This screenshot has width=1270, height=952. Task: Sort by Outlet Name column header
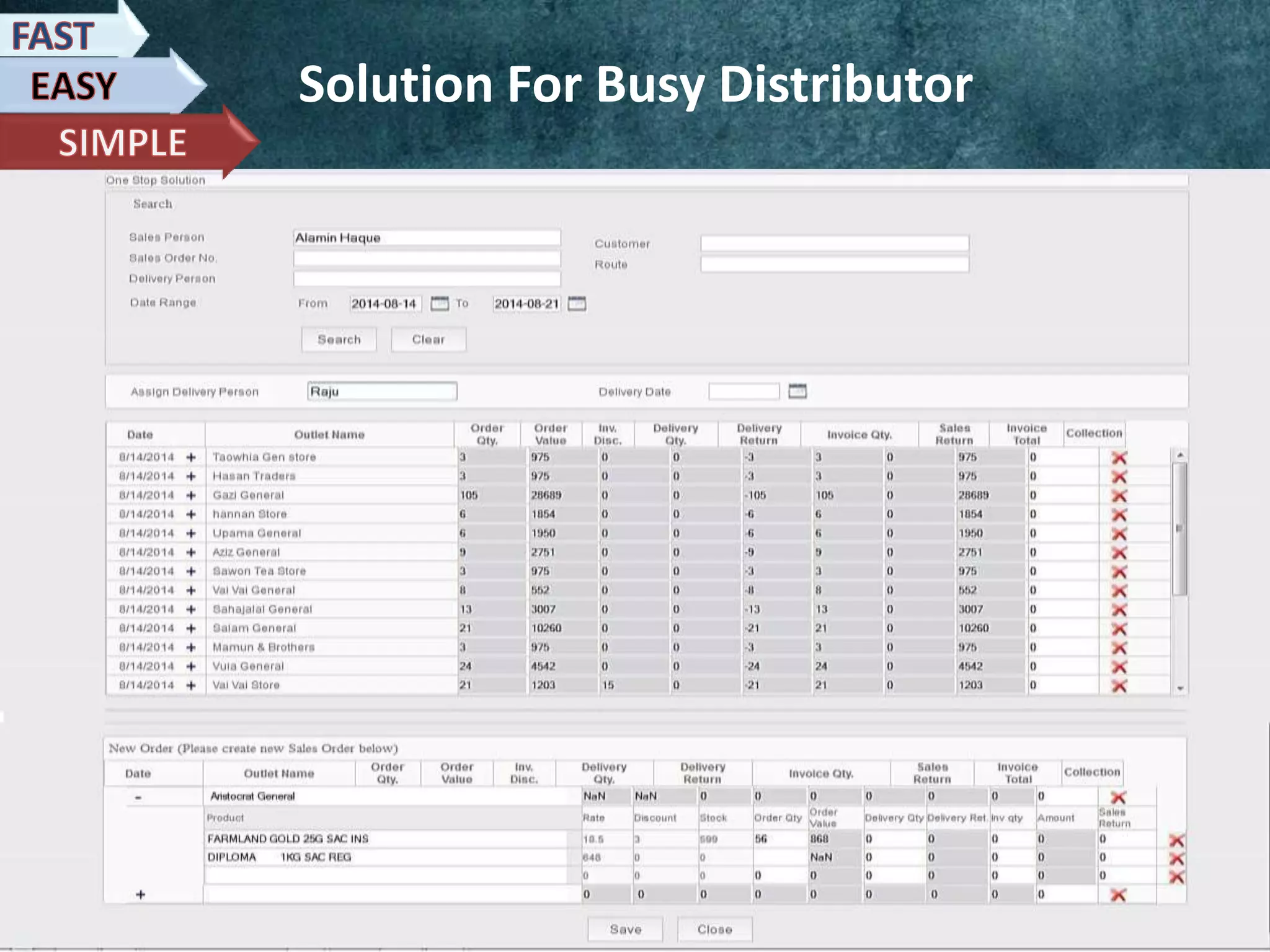click(x=329, y=434)
